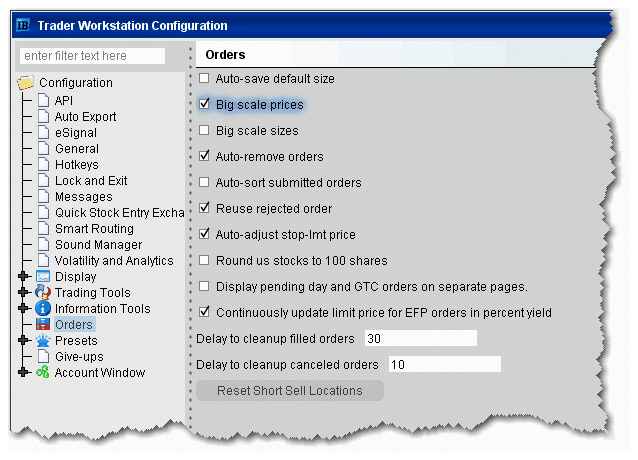Click the Hotkeys page icon
The height and width of the screenshot is (460, 638).
(43, 164)
